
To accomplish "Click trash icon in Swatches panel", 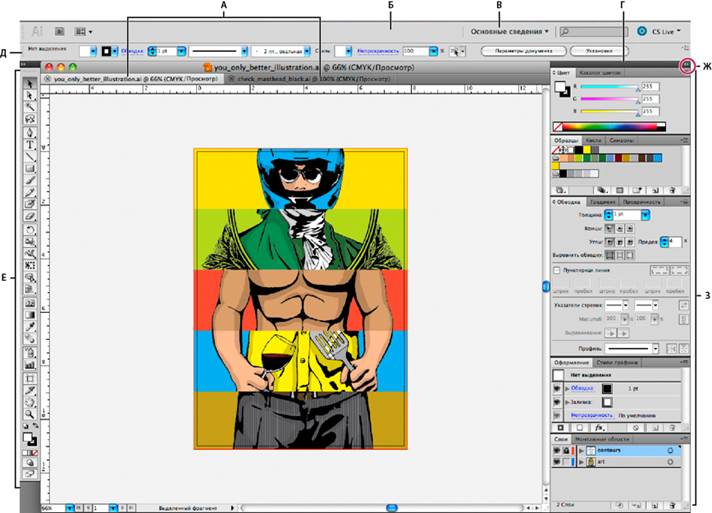I will [x=672, y=190].
